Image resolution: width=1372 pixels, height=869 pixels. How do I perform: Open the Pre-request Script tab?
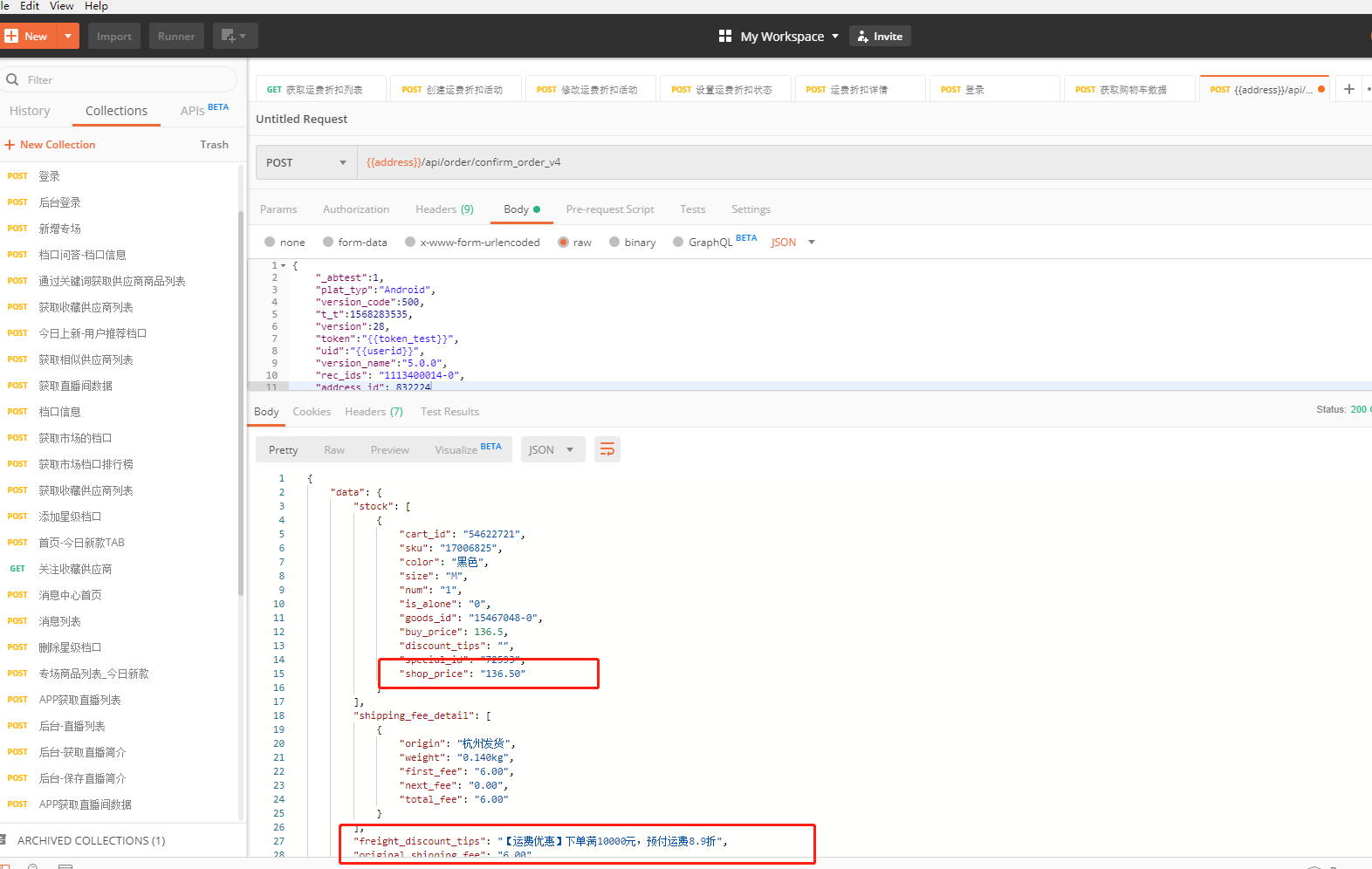(610, 209)
